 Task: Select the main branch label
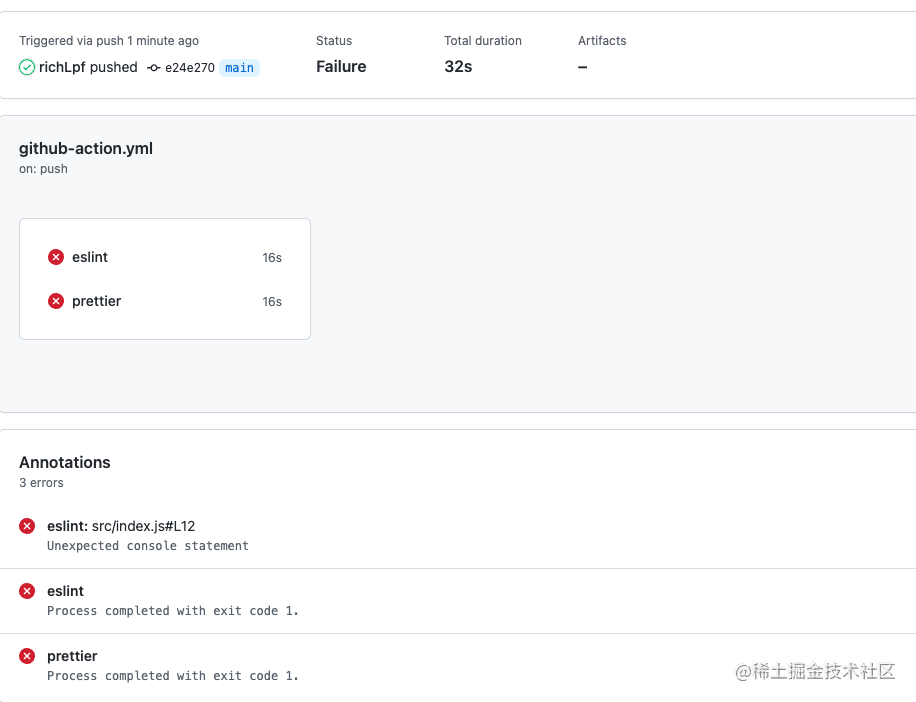click(240, 68)
